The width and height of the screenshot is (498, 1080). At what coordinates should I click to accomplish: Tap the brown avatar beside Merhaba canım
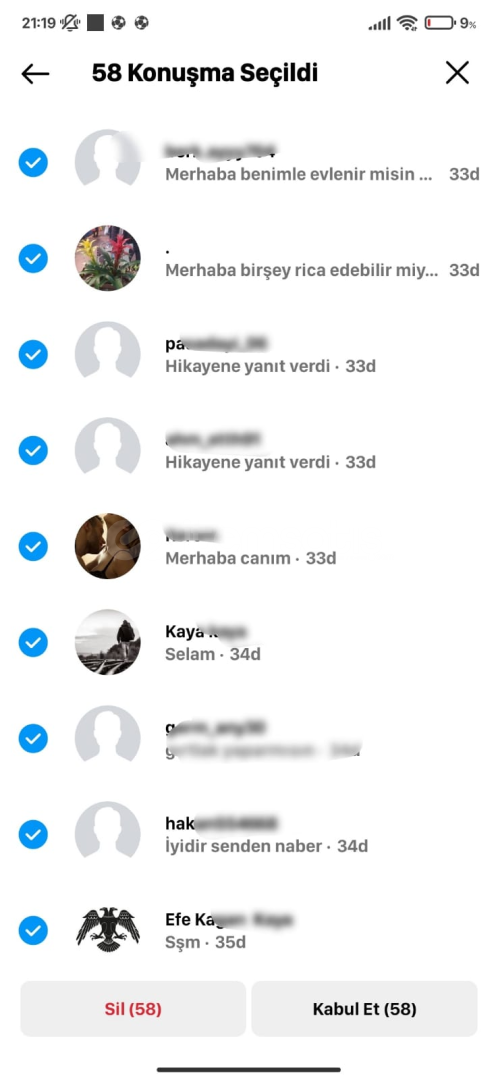pos(107,546)
